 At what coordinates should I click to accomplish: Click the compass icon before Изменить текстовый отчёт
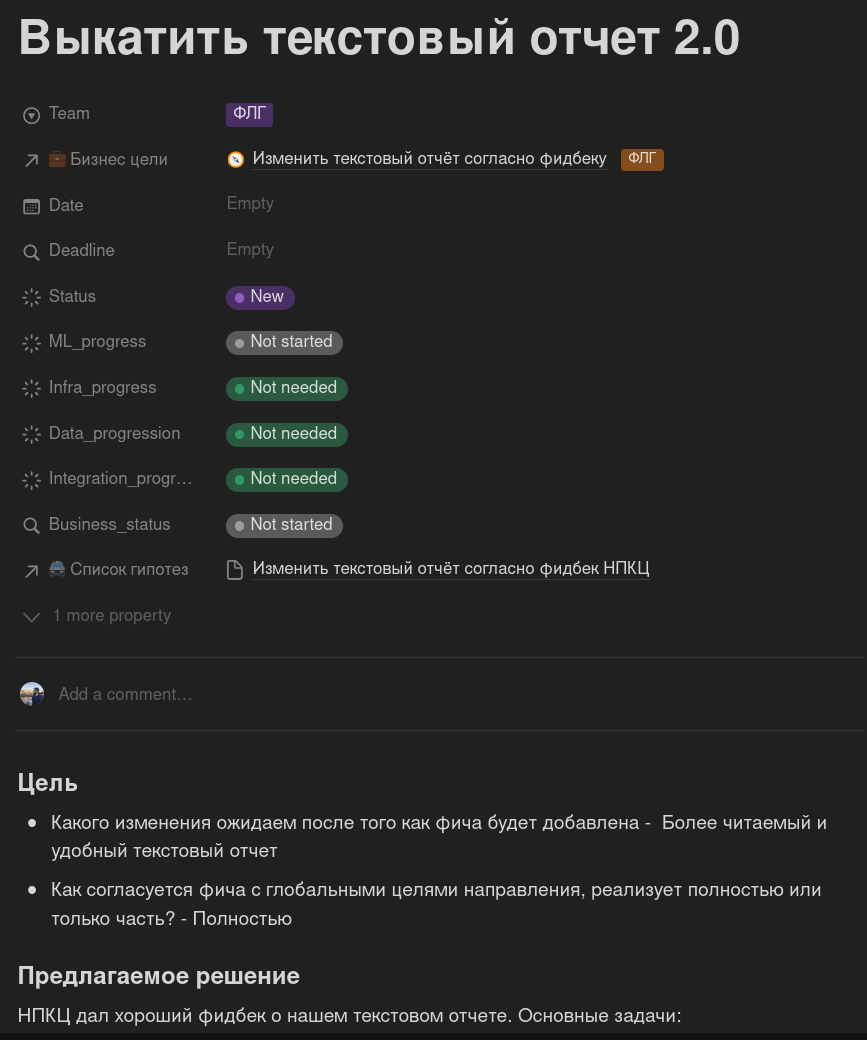(235, 159)
